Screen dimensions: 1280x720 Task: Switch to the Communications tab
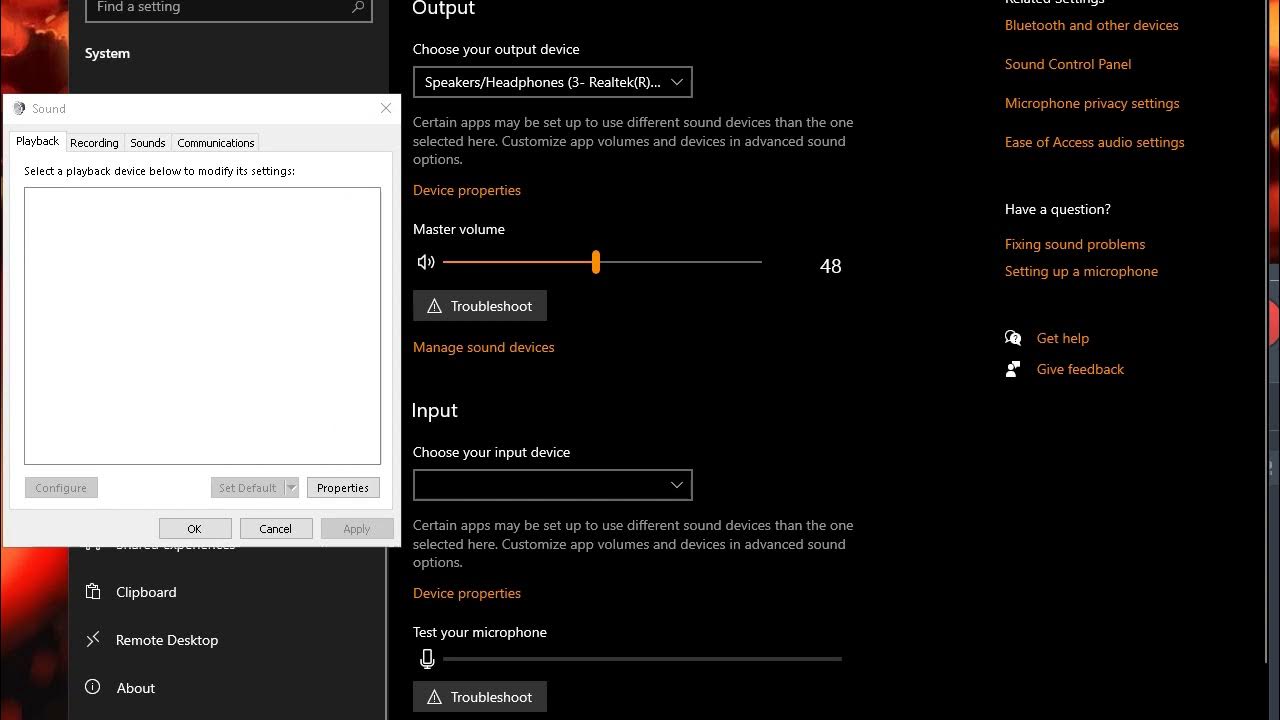[216, 143]
